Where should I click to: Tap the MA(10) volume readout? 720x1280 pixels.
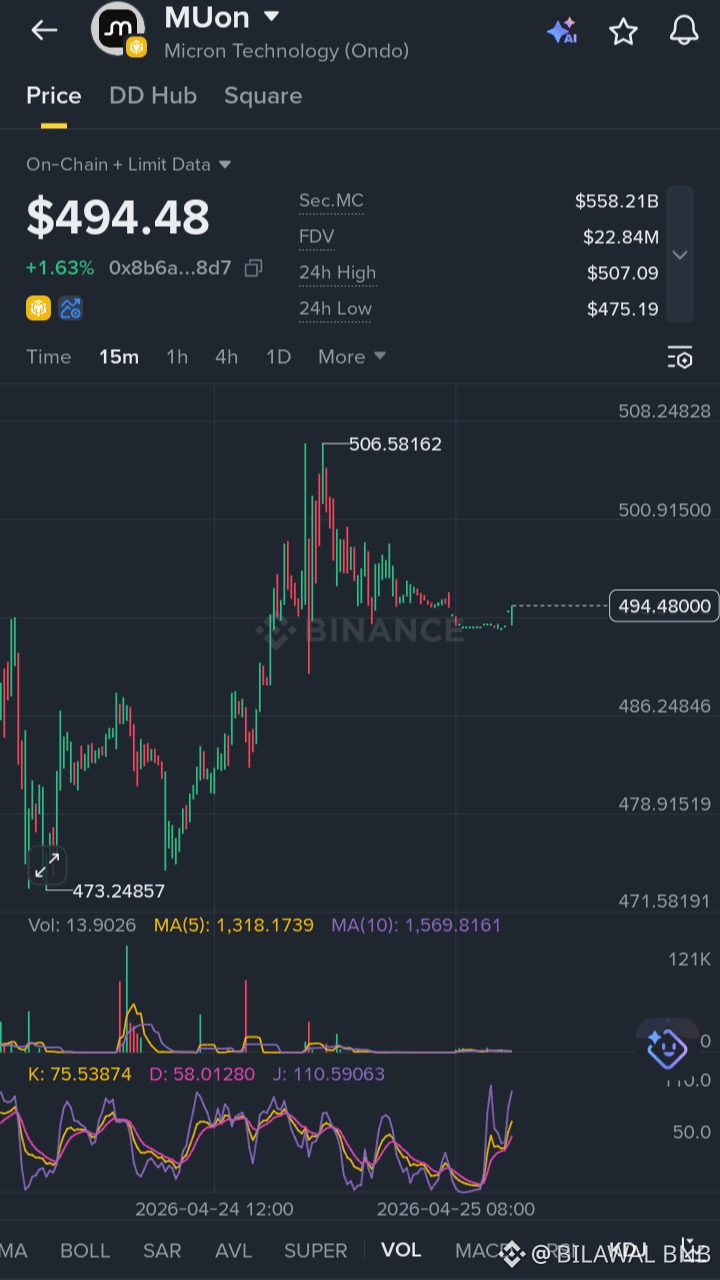tap(417, 925)
